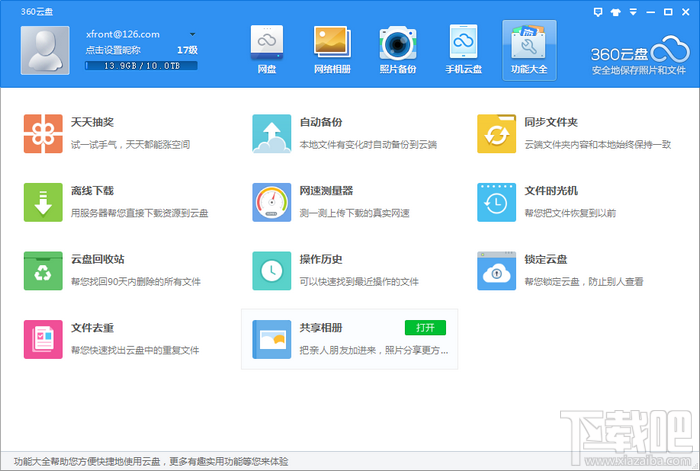This screenshot has height=471, width=700.
Task: Open the main menu triangle icon in title bar
Action: [x=633, y=12]
